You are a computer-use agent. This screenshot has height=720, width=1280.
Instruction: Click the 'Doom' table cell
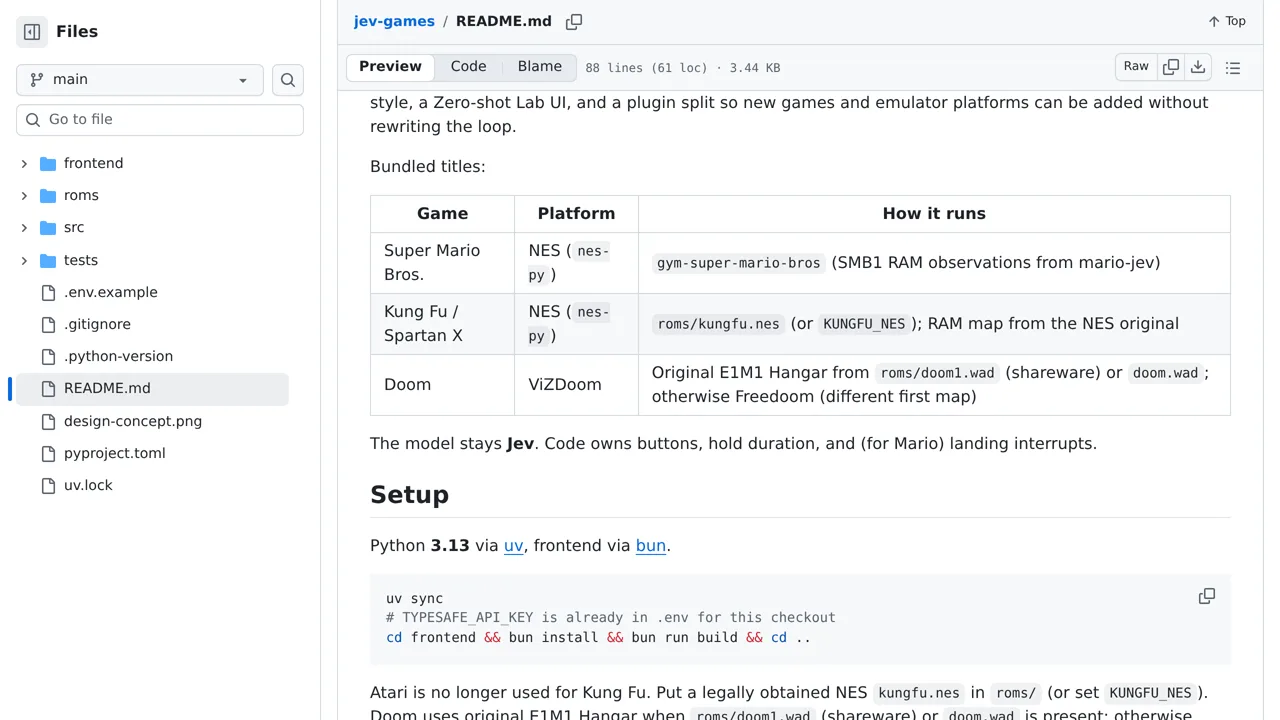pos(442,385)
